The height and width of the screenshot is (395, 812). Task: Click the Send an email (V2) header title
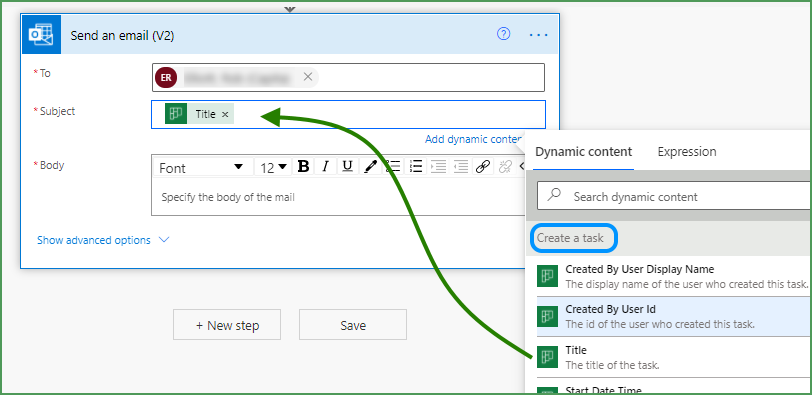click(122, 35)
